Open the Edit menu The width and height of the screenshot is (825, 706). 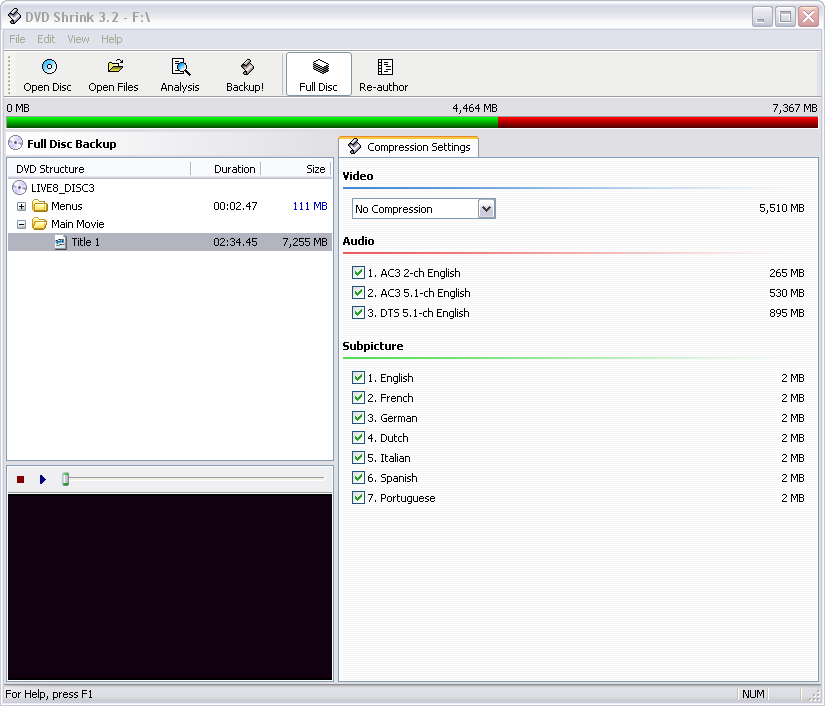coord(46,39)
